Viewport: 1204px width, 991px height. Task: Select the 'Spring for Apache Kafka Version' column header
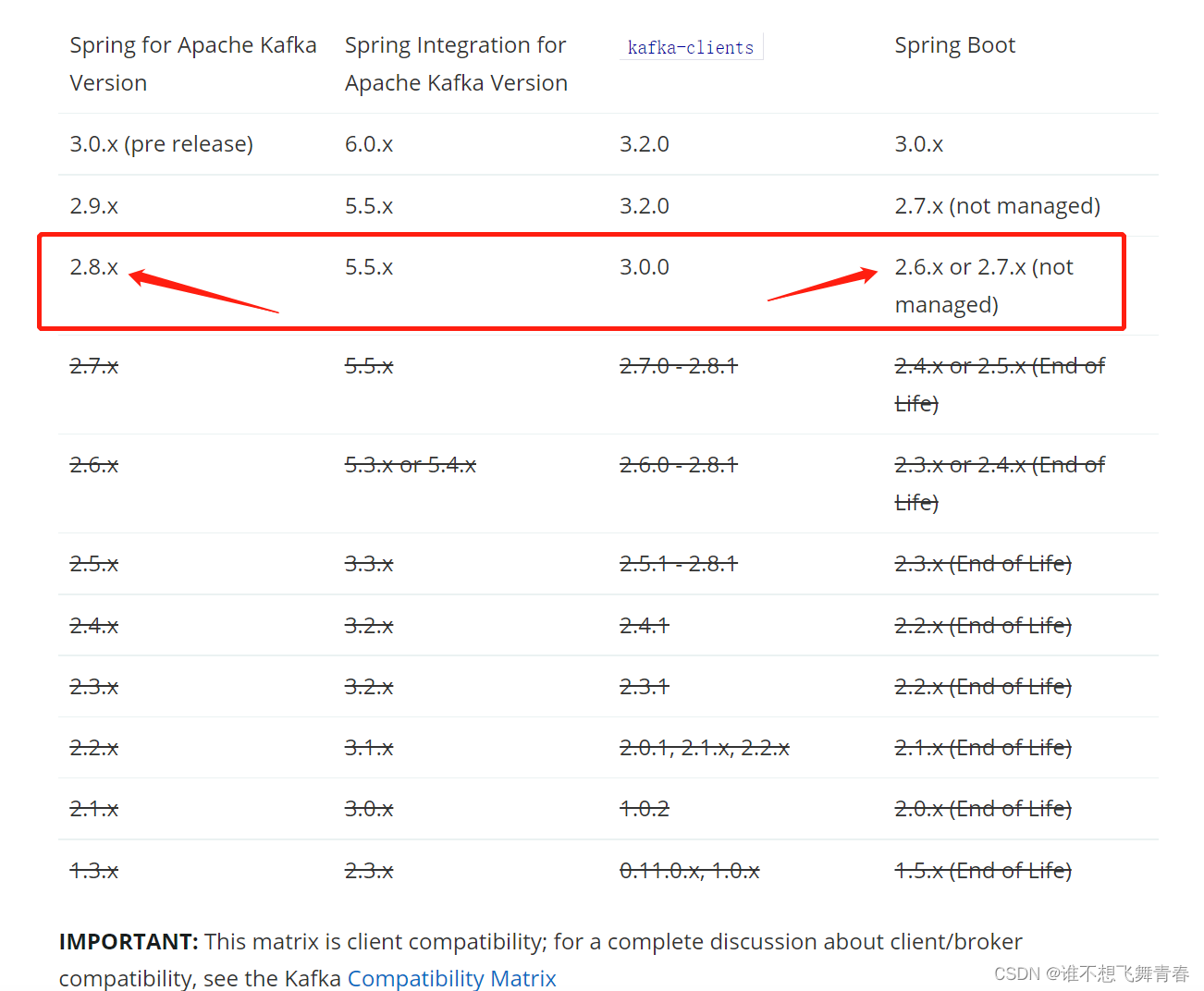click(x=193, y=64)
